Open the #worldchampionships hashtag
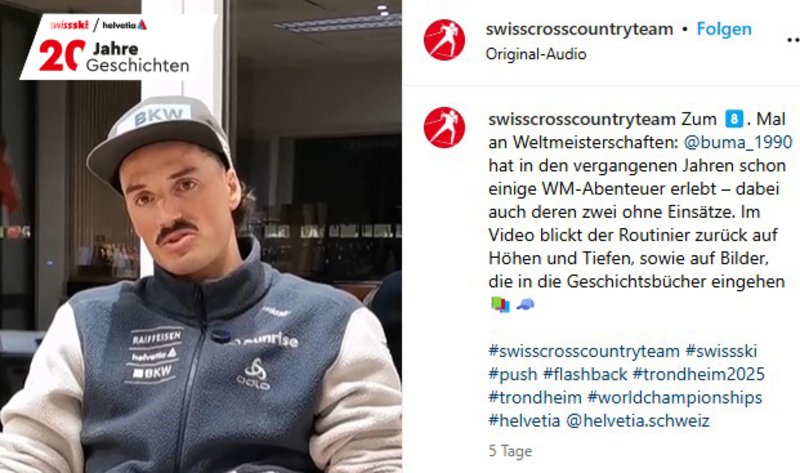 pyautogui.click(x=674, y=397)
